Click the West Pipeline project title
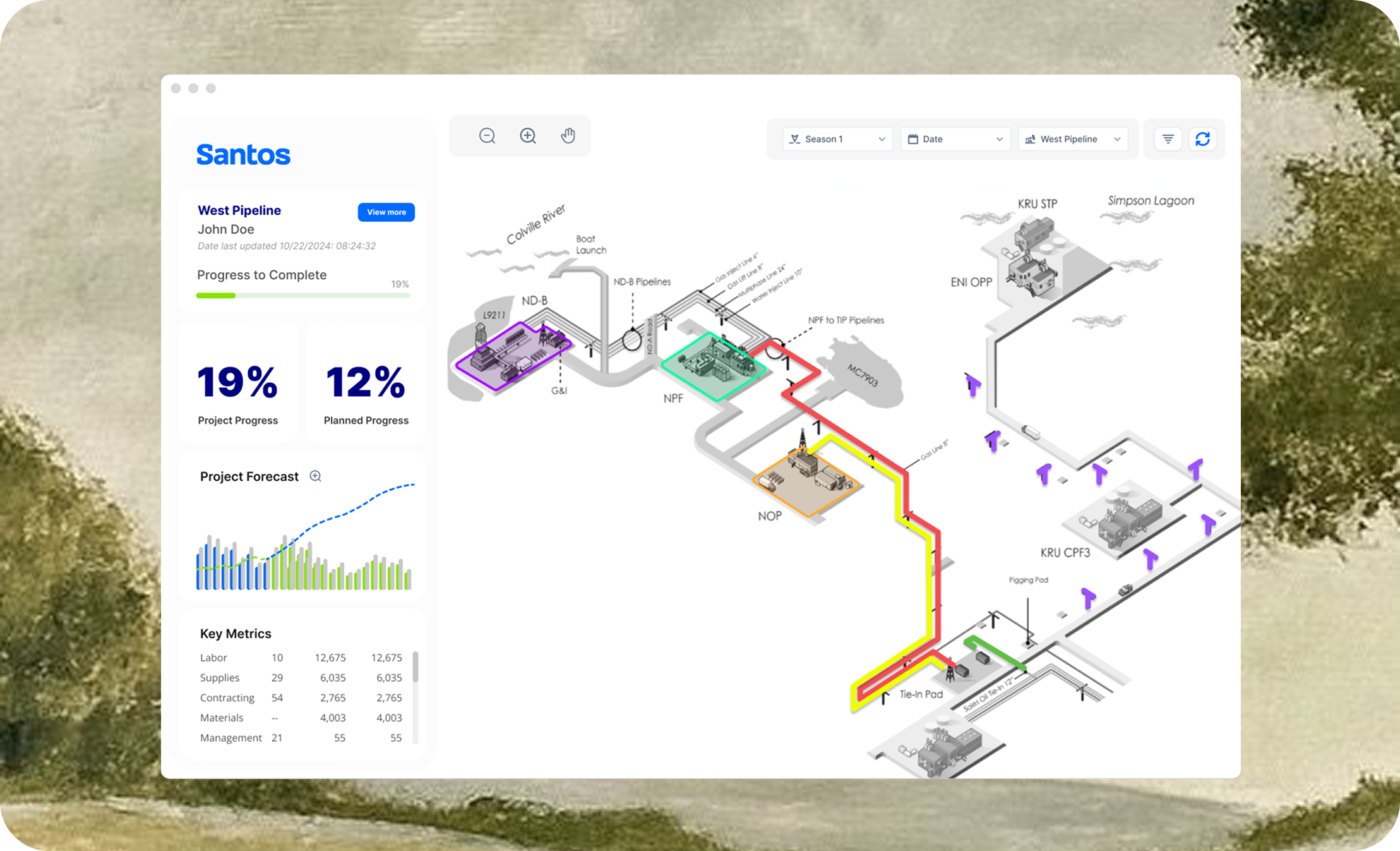 pos(239,210)
